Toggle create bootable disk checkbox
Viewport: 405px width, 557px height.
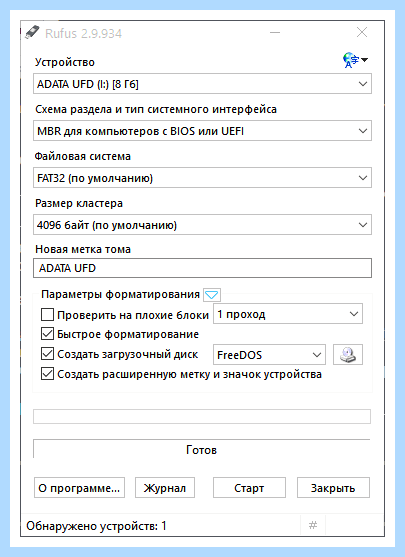click(x=47, y=354)
